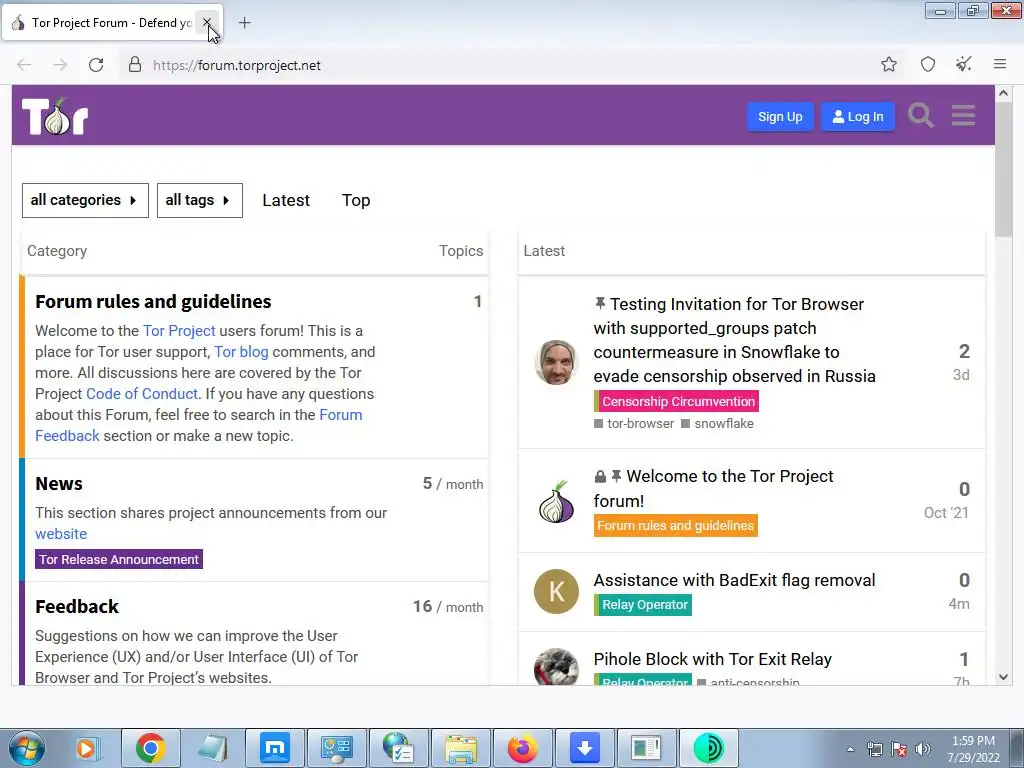Click the media player taskbar icon
Screen dimensions: 1024x768
tap(86, 748)
